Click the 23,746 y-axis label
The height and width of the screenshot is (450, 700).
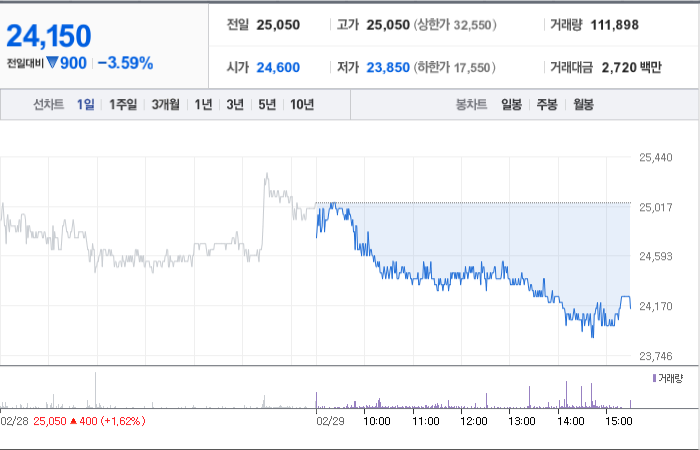tap(656, 356)
